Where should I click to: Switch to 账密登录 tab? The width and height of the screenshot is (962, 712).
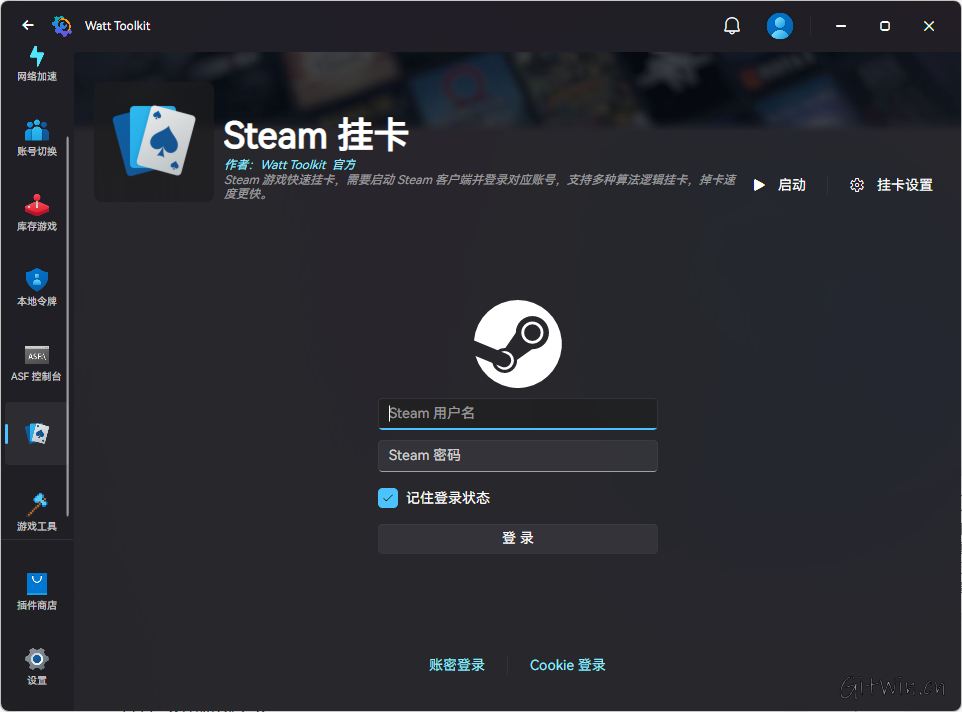coord(456,665)
